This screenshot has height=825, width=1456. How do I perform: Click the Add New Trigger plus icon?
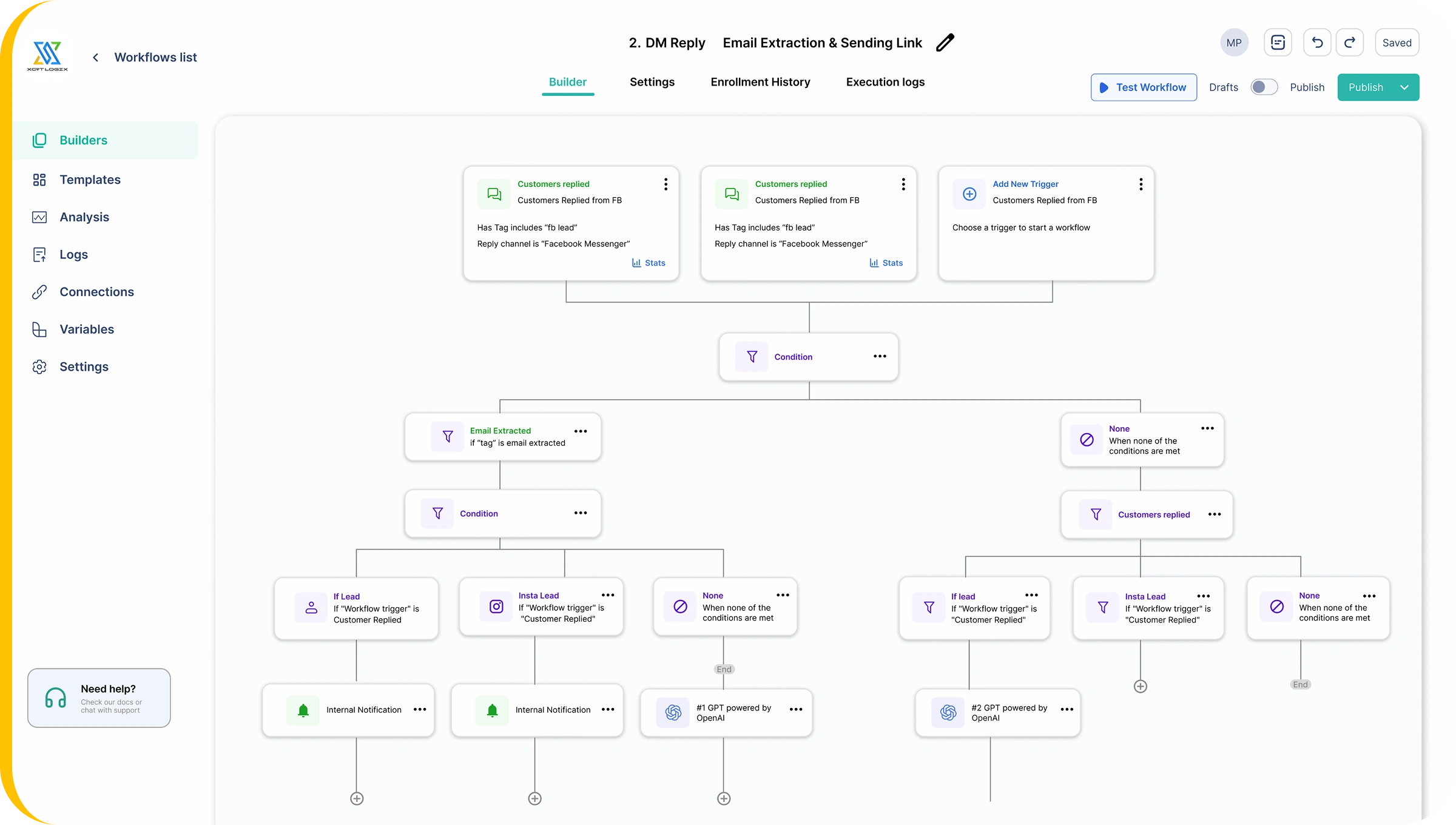point(969,194)
